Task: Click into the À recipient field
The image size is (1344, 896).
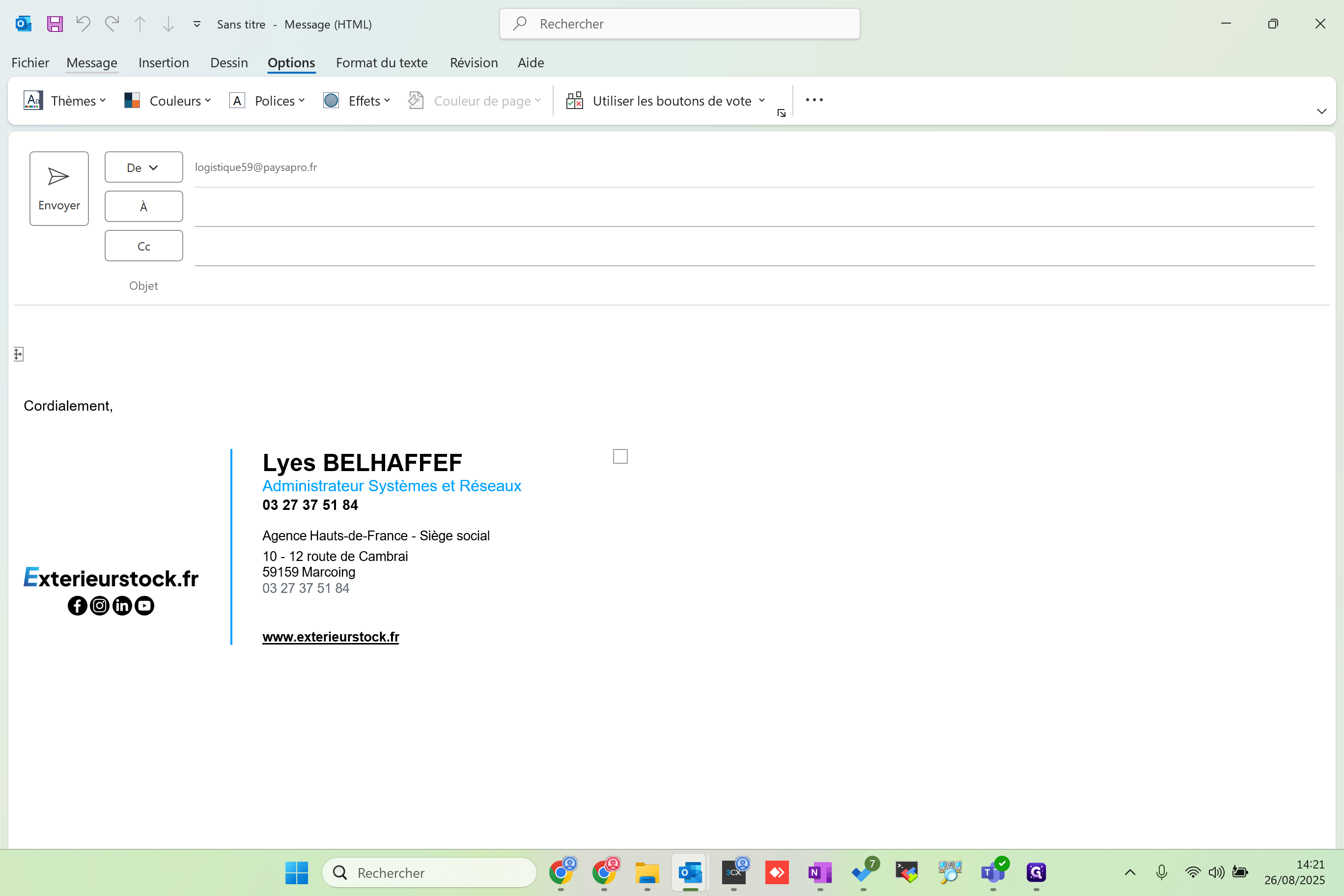Action: point(755,207)
